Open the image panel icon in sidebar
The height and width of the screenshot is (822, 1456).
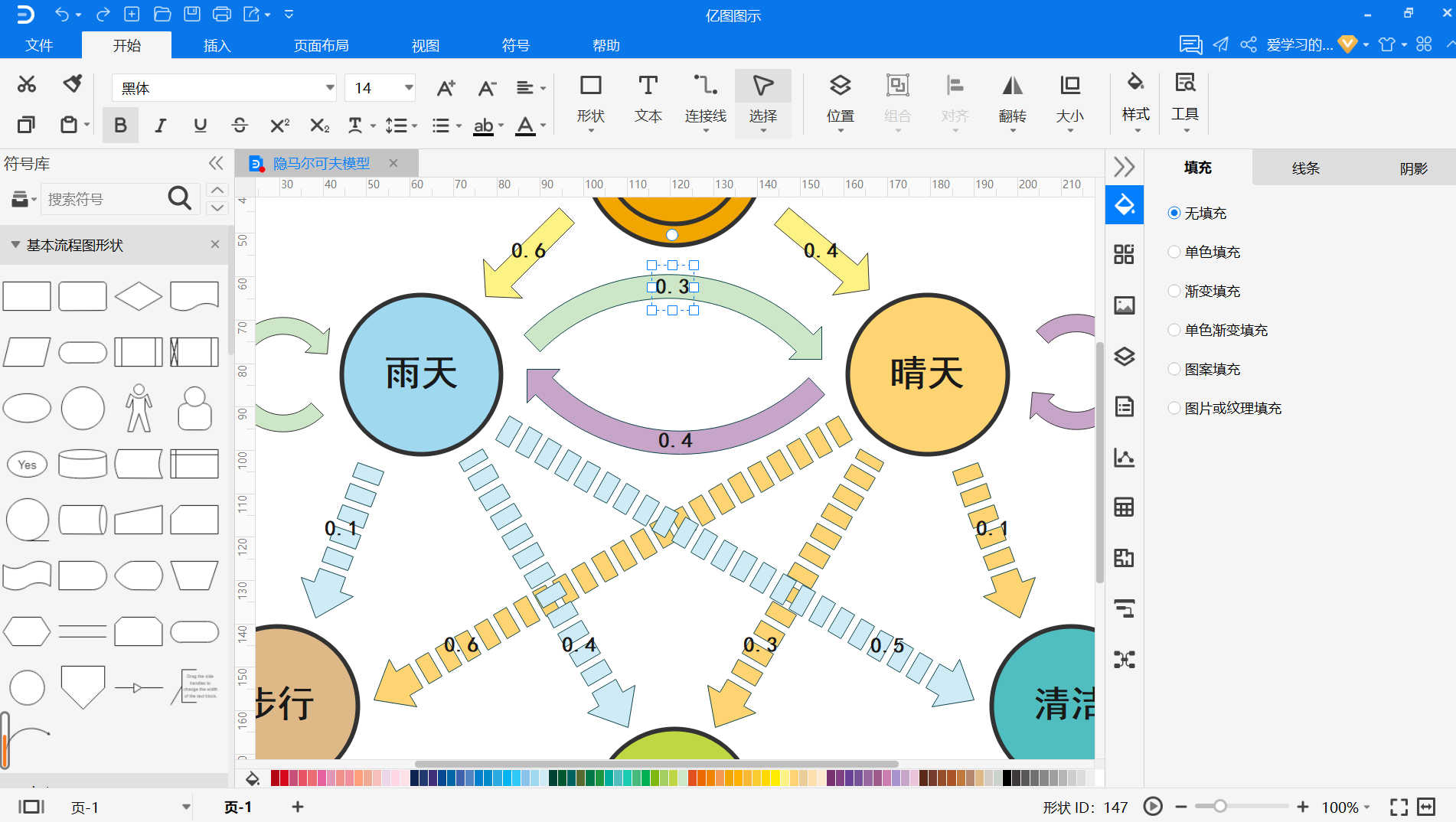(1125, 305)
